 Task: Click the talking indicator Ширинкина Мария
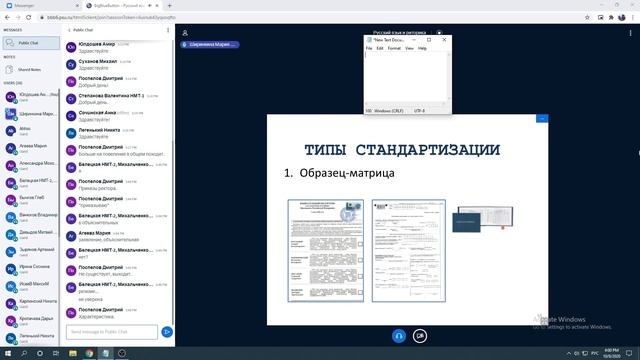(x=210, y=44)
